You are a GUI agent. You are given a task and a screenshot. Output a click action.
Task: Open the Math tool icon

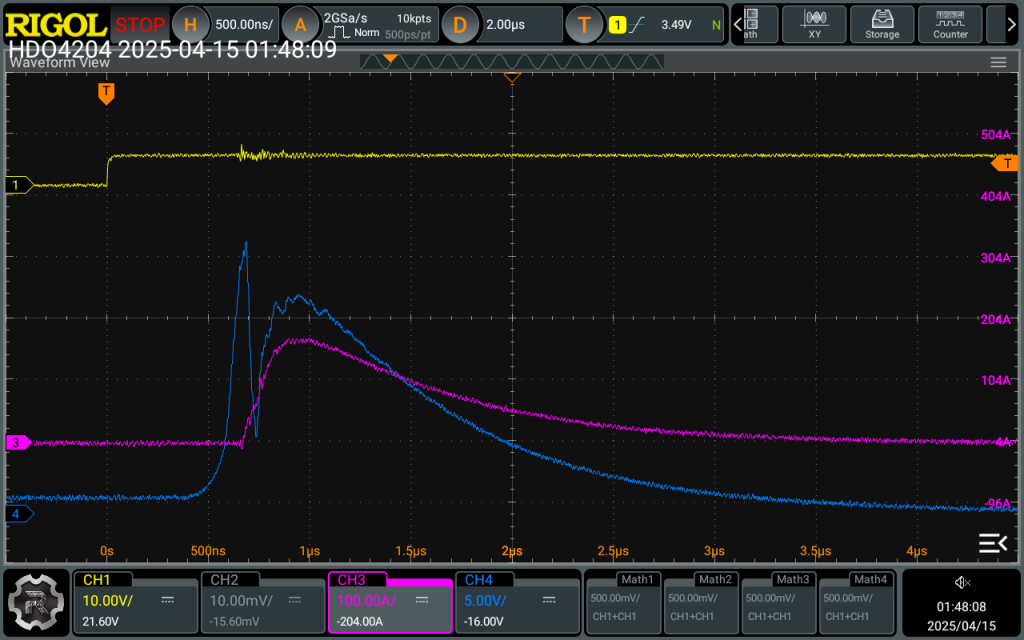tap(751, 25)
